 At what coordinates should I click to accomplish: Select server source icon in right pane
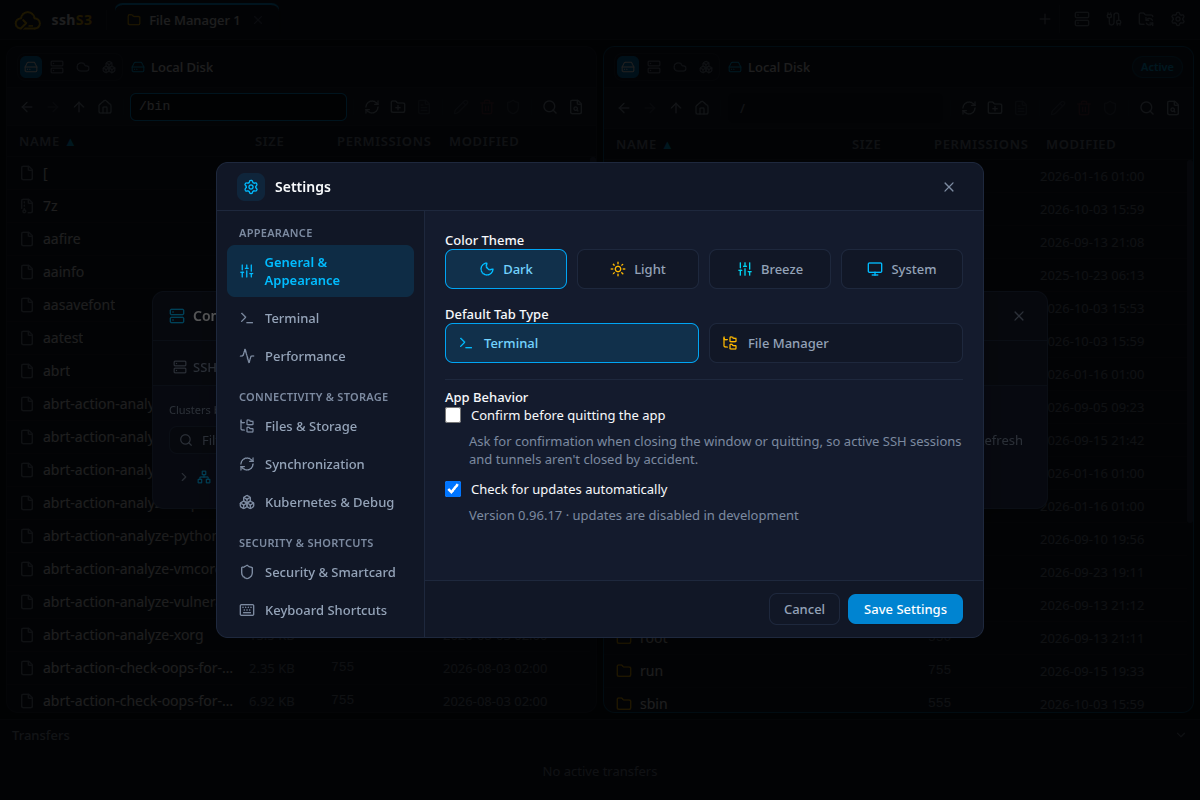point(654,67)
